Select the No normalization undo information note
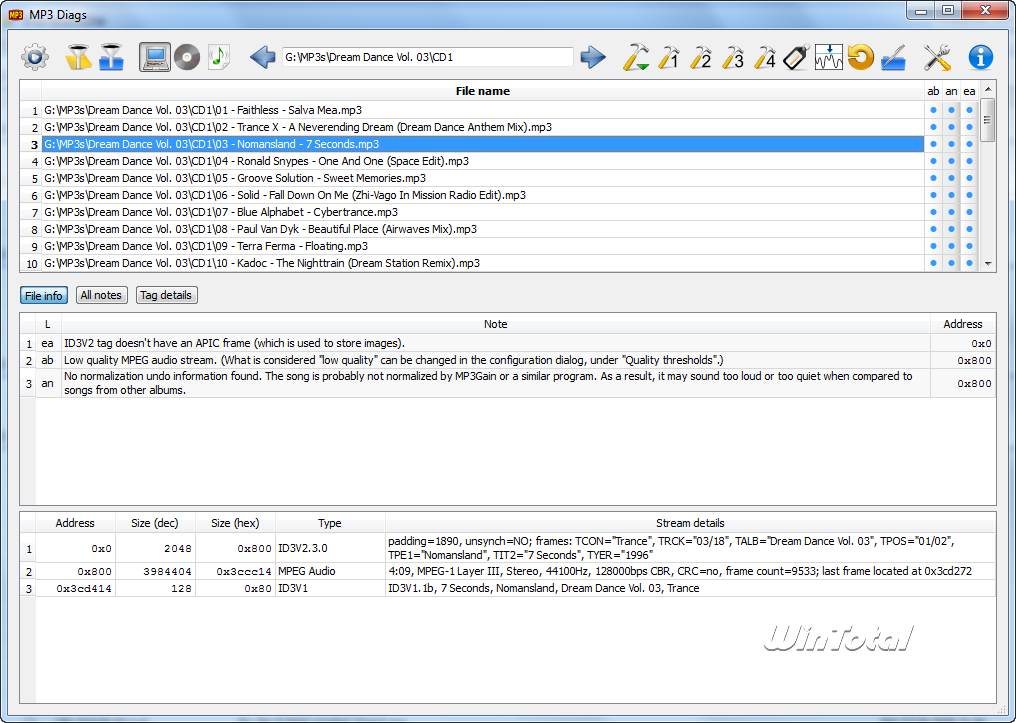This screenshot has height=723, width=1016. click(496, 383)
